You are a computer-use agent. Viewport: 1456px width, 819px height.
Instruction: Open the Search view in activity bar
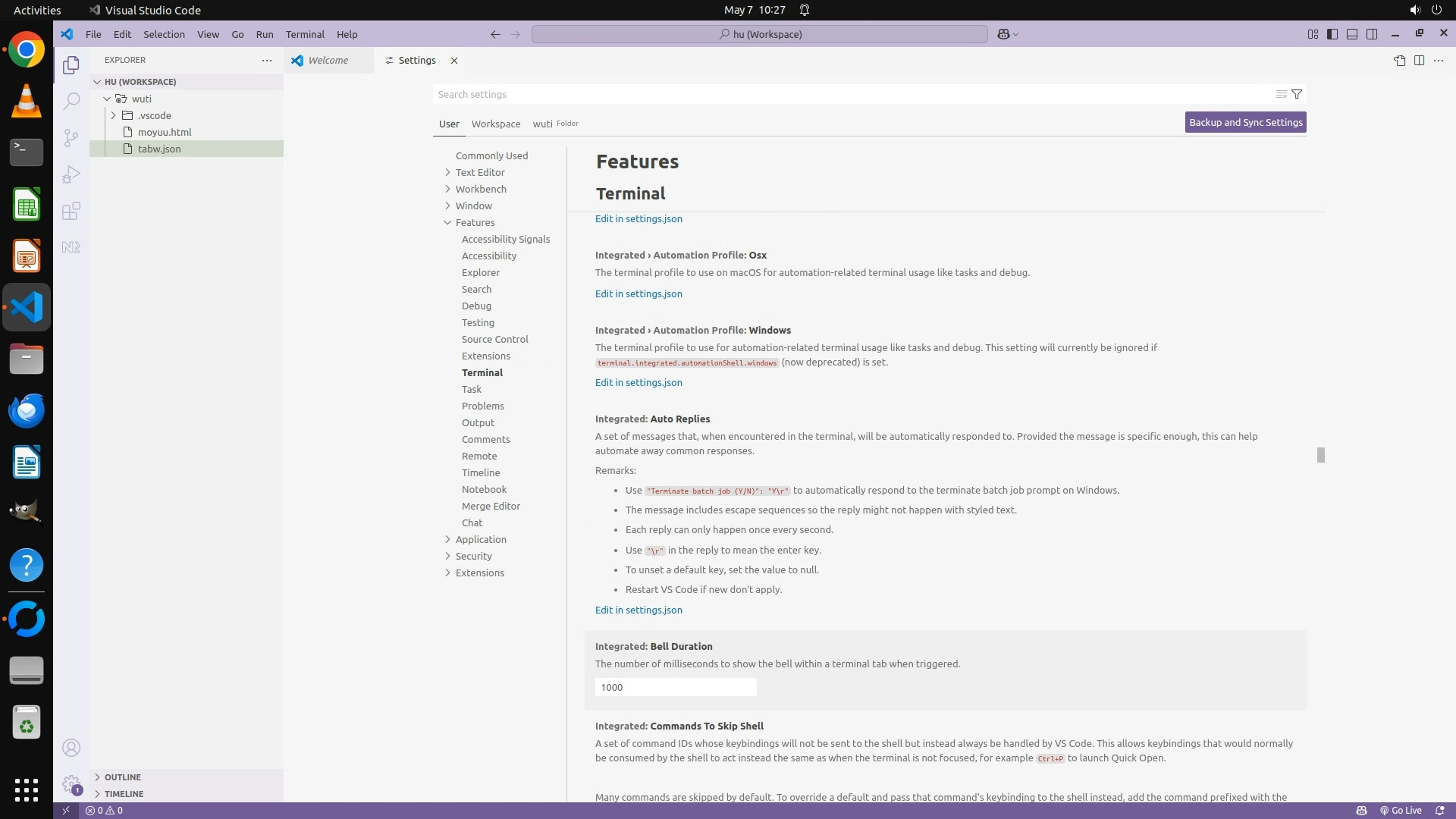[71, 101]
